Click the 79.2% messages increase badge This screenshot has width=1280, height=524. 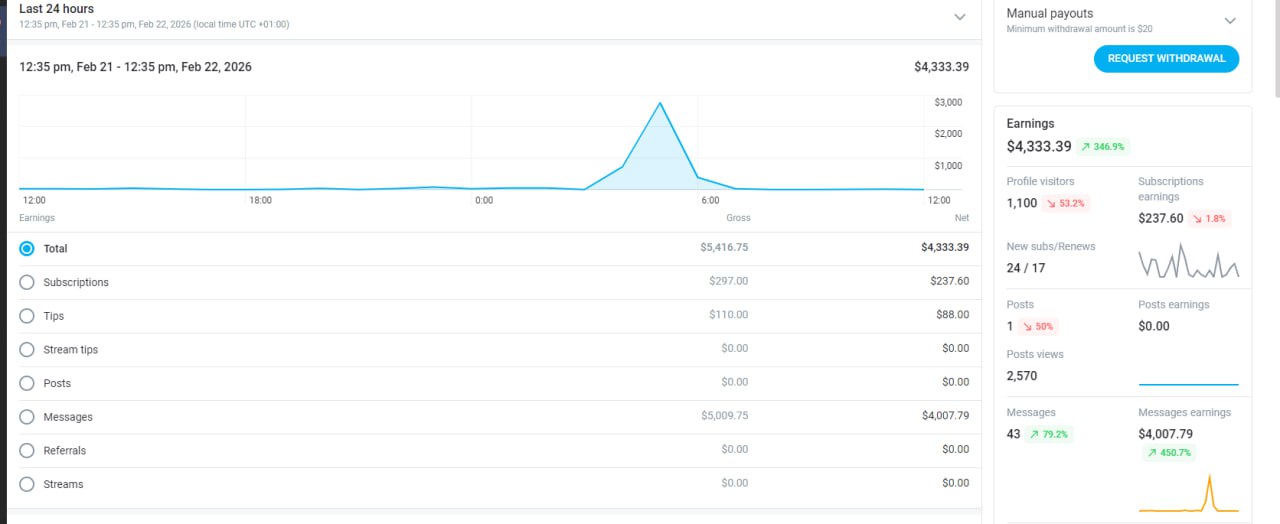tap(1049, 434)
